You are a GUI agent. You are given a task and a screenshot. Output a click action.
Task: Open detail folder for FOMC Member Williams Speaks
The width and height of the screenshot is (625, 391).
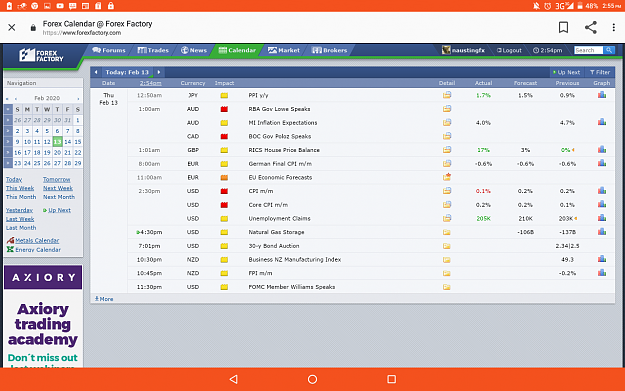[x=446, y=287]
